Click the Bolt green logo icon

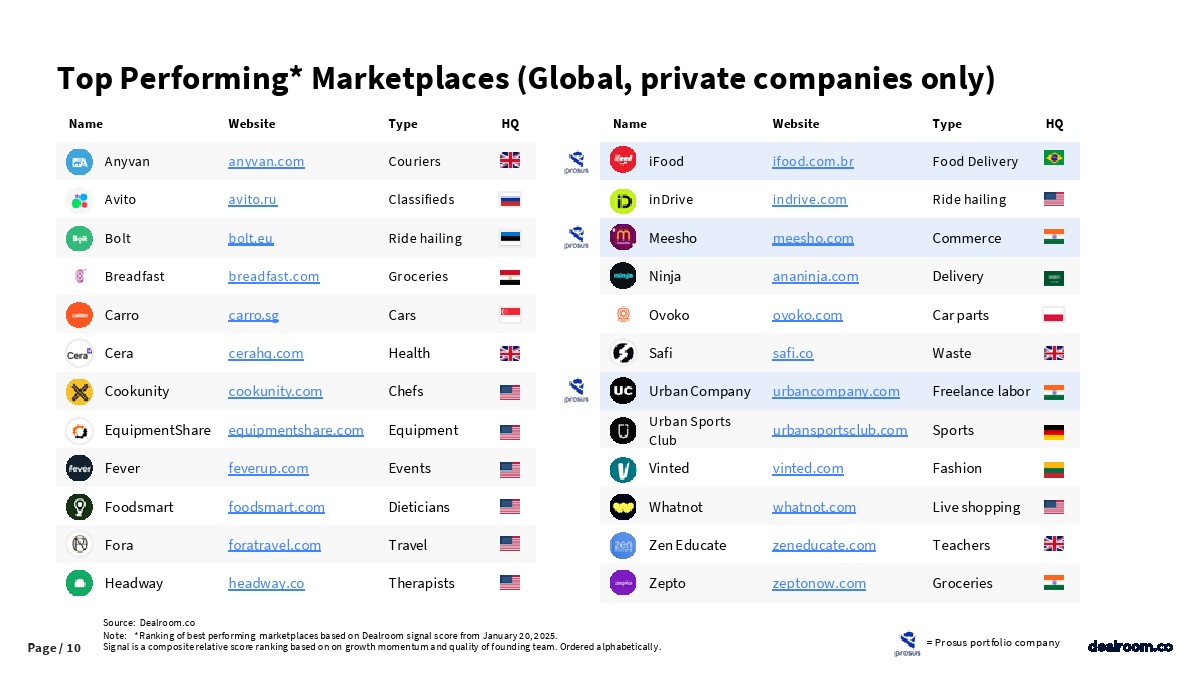(x=79, y=238)
